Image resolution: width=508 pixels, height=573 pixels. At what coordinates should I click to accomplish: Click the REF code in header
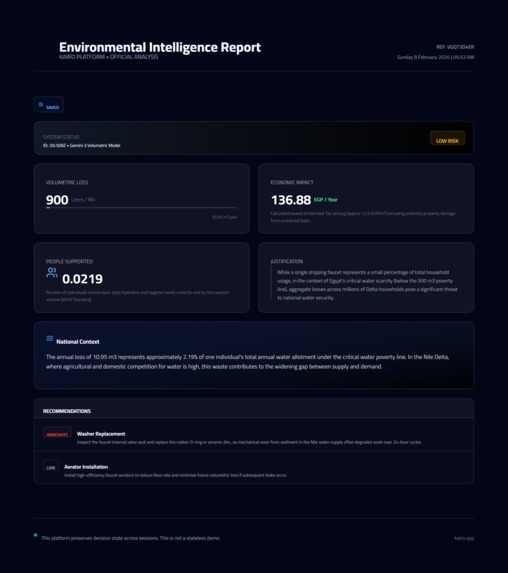455,47
